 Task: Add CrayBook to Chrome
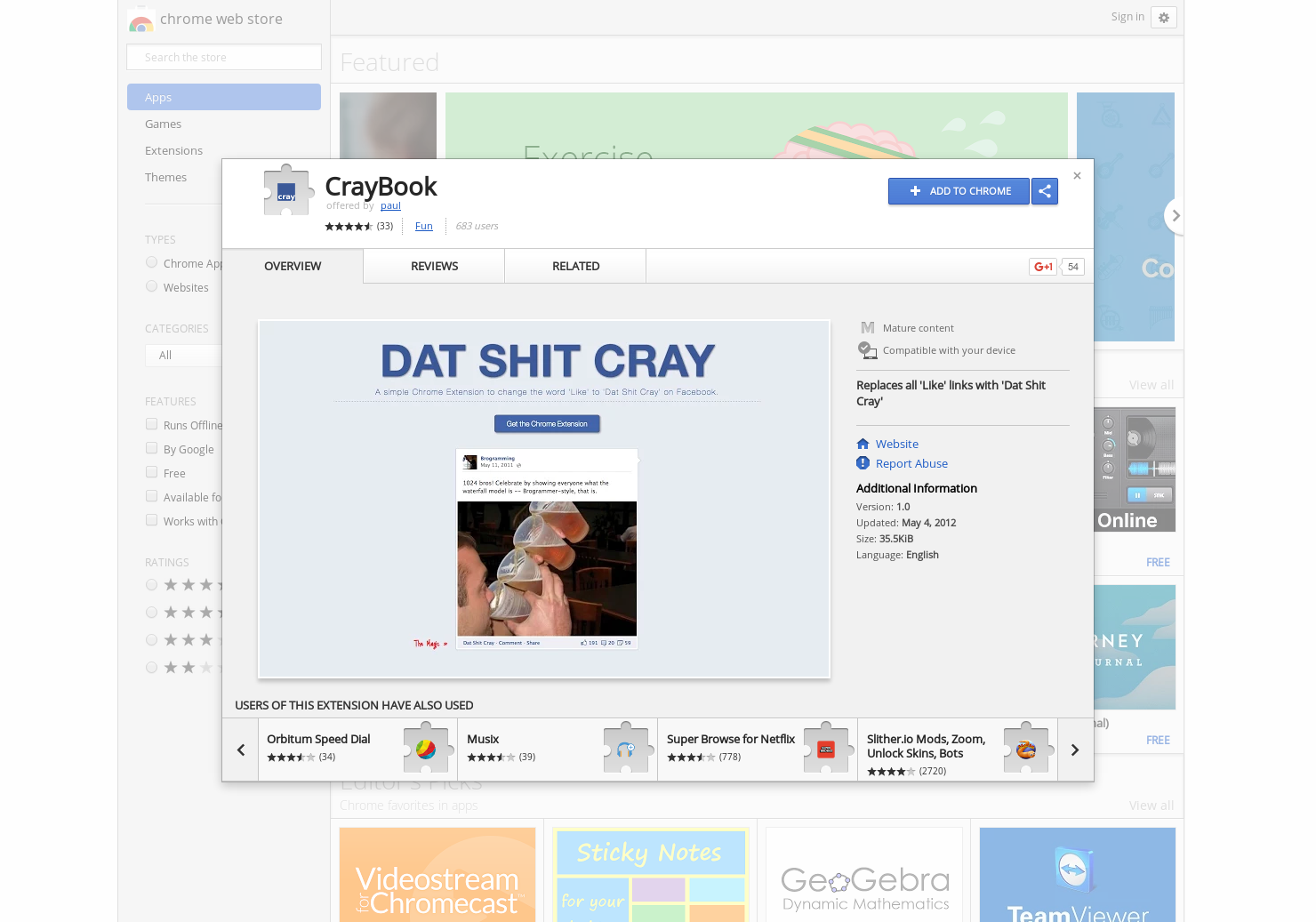click(x=959, y=191)
